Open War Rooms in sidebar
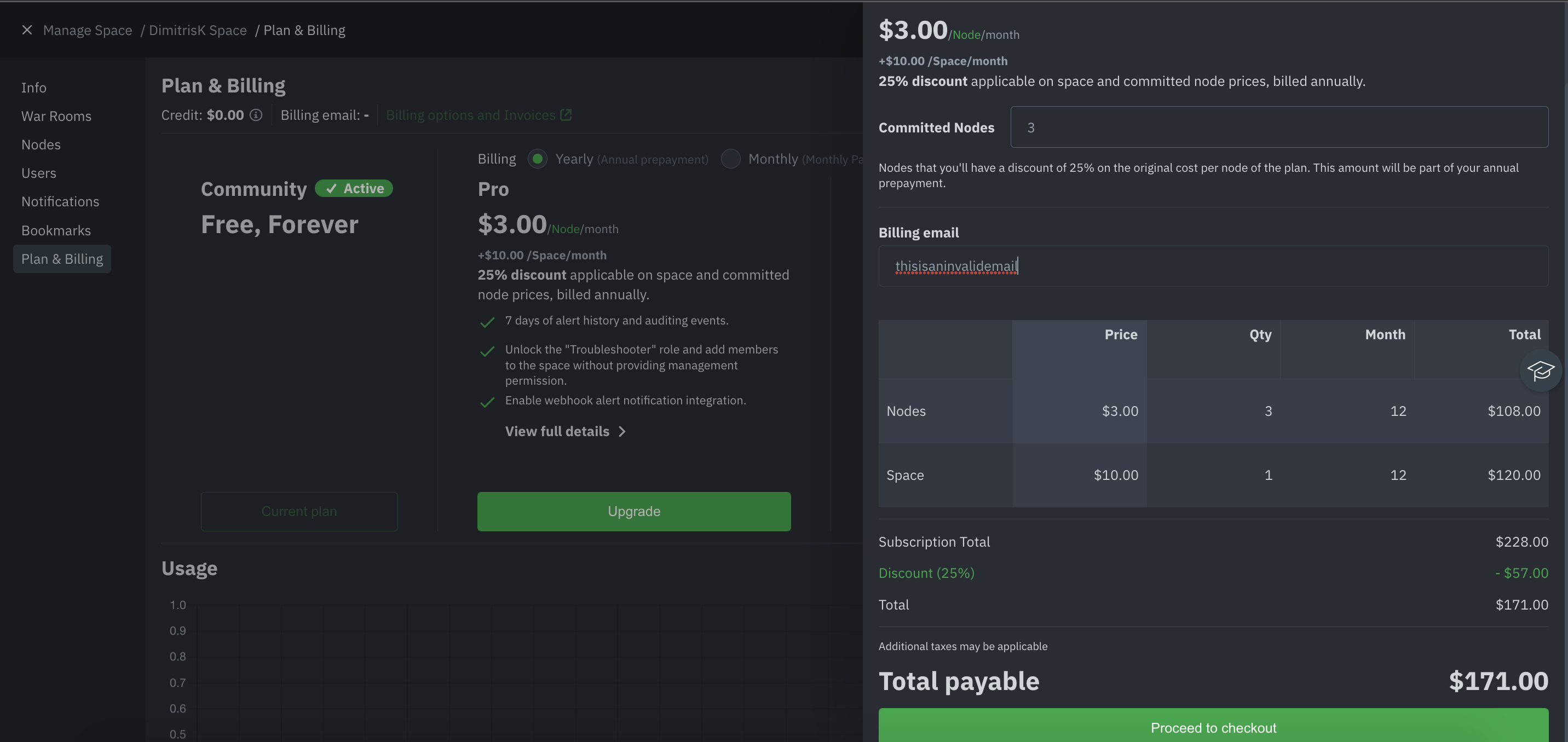Screen dimensions: 1568x742 pos(56,116)
